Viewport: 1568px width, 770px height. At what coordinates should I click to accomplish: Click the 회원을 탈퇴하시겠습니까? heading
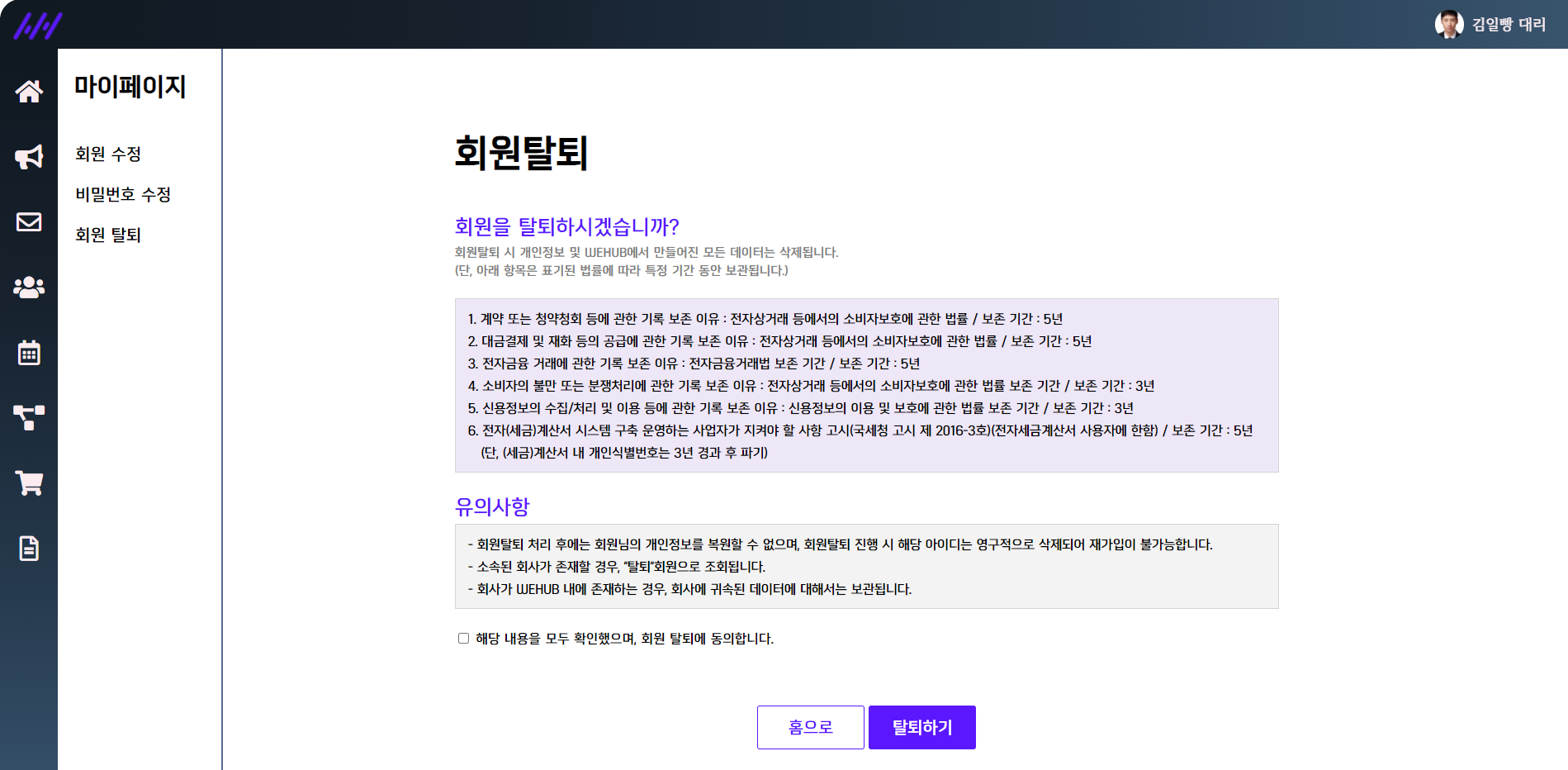[x=566, y=226]
